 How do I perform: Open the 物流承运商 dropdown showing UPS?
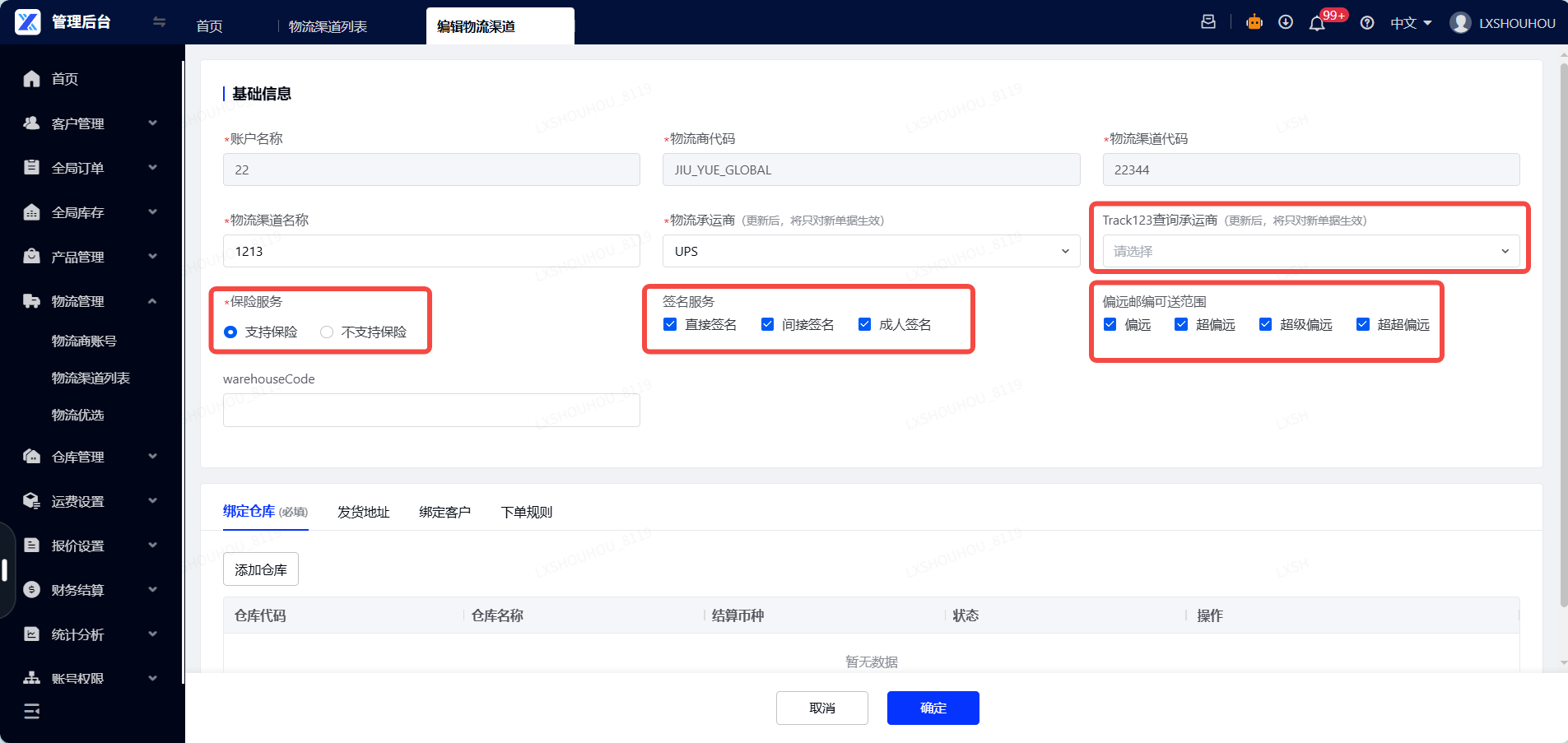pyautogui.click(x=871, y=252)
